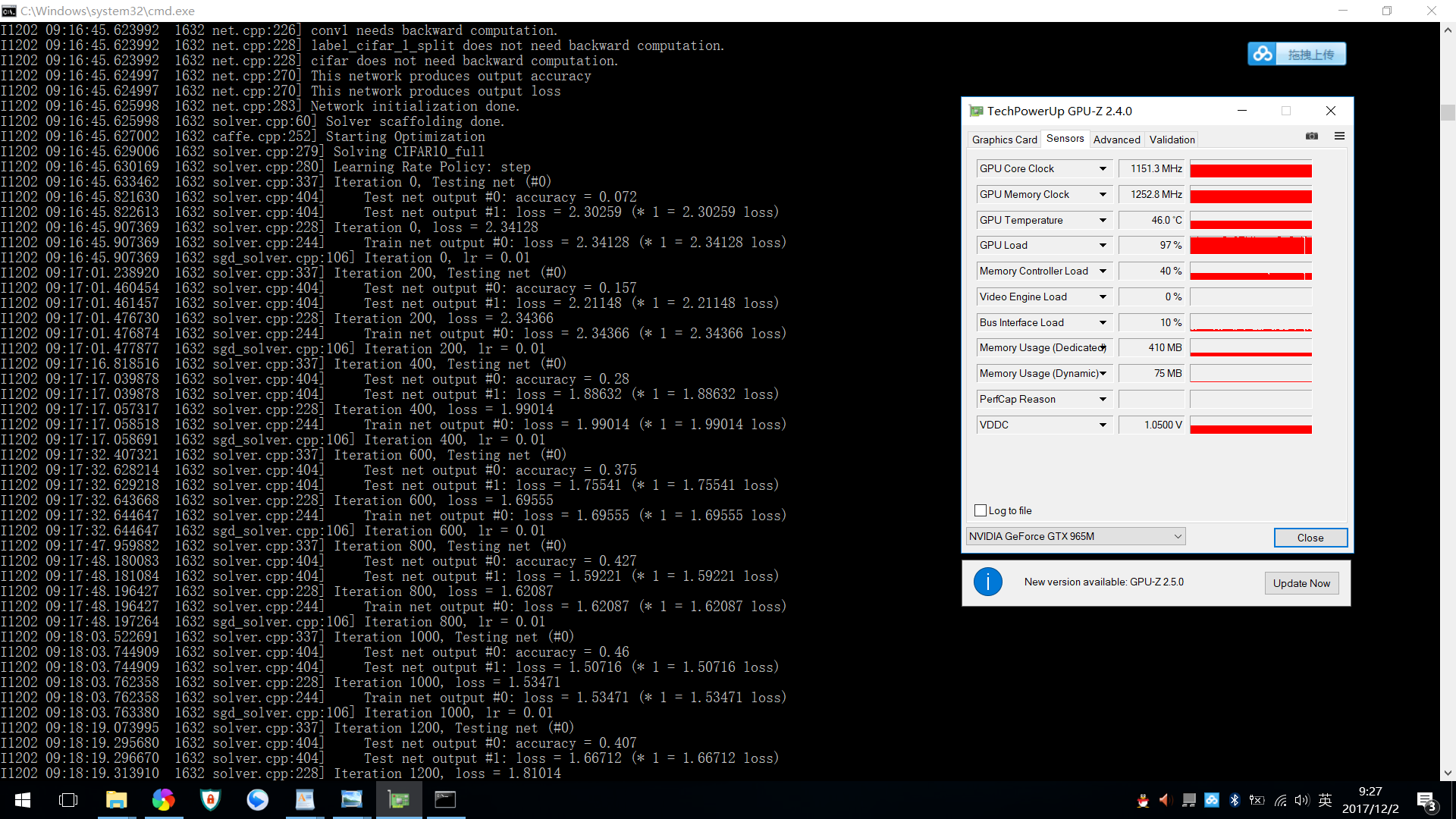Expand the GPU Core Clock dropdown
The image size is (1456, 819).
click(x=1103, y=169)
